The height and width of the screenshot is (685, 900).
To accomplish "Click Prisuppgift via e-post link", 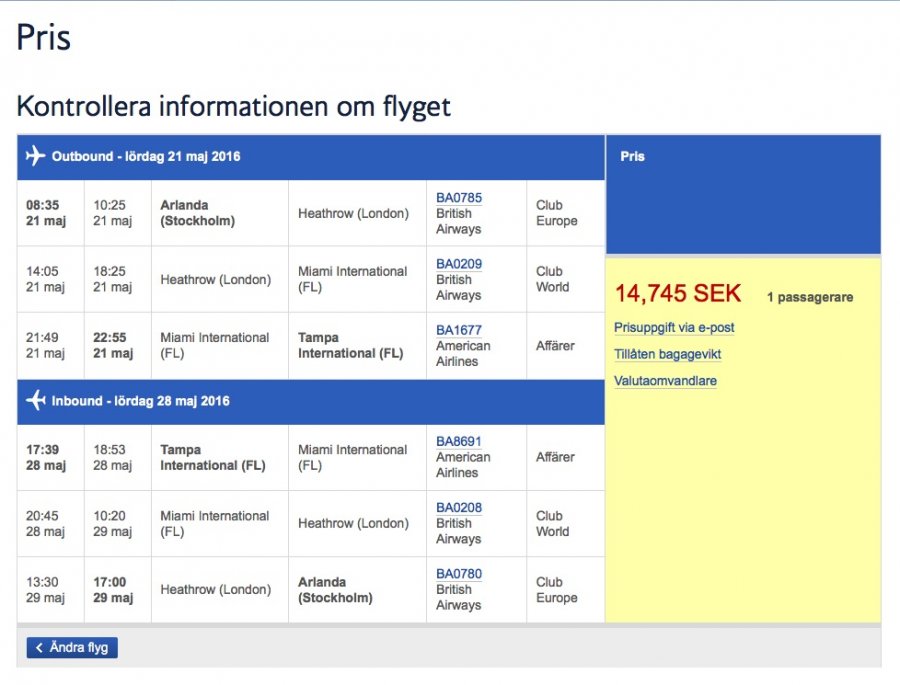I will pyautogui.click(x=674, y=328).
